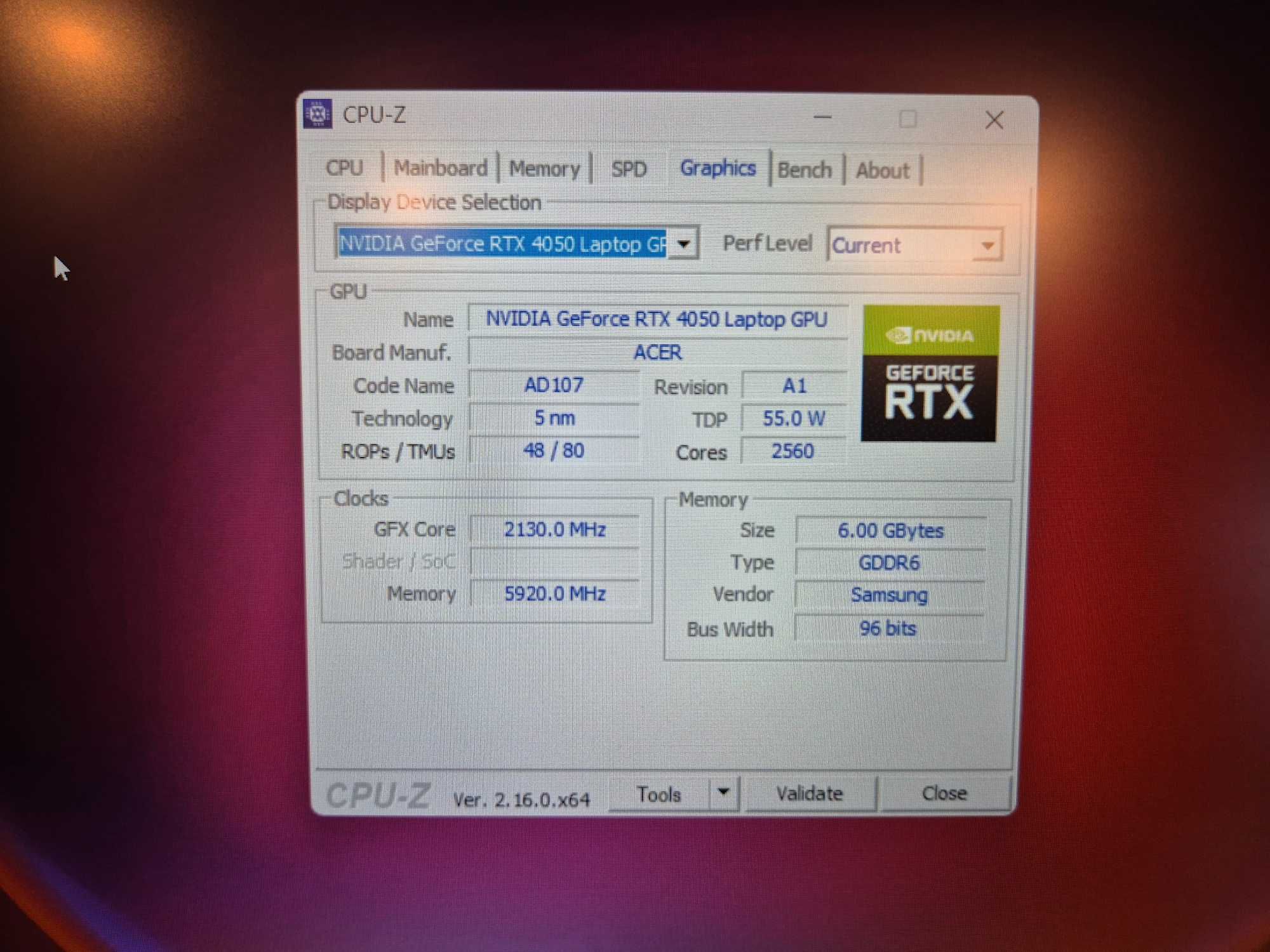The image size is (1270, 952).
Task: Expand the display device selection dropdown
Action: tap(684, 243)
